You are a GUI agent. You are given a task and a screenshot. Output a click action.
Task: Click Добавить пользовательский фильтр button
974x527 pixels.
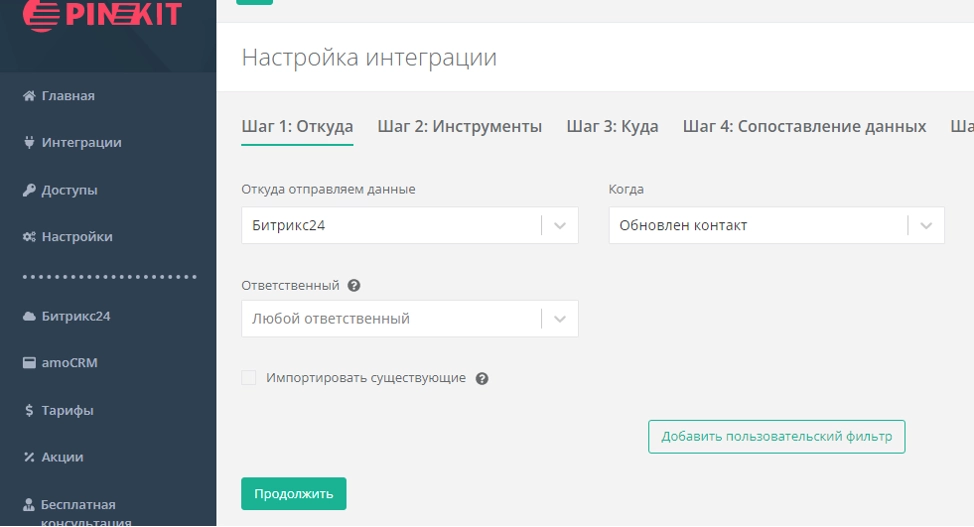point(776,437)
